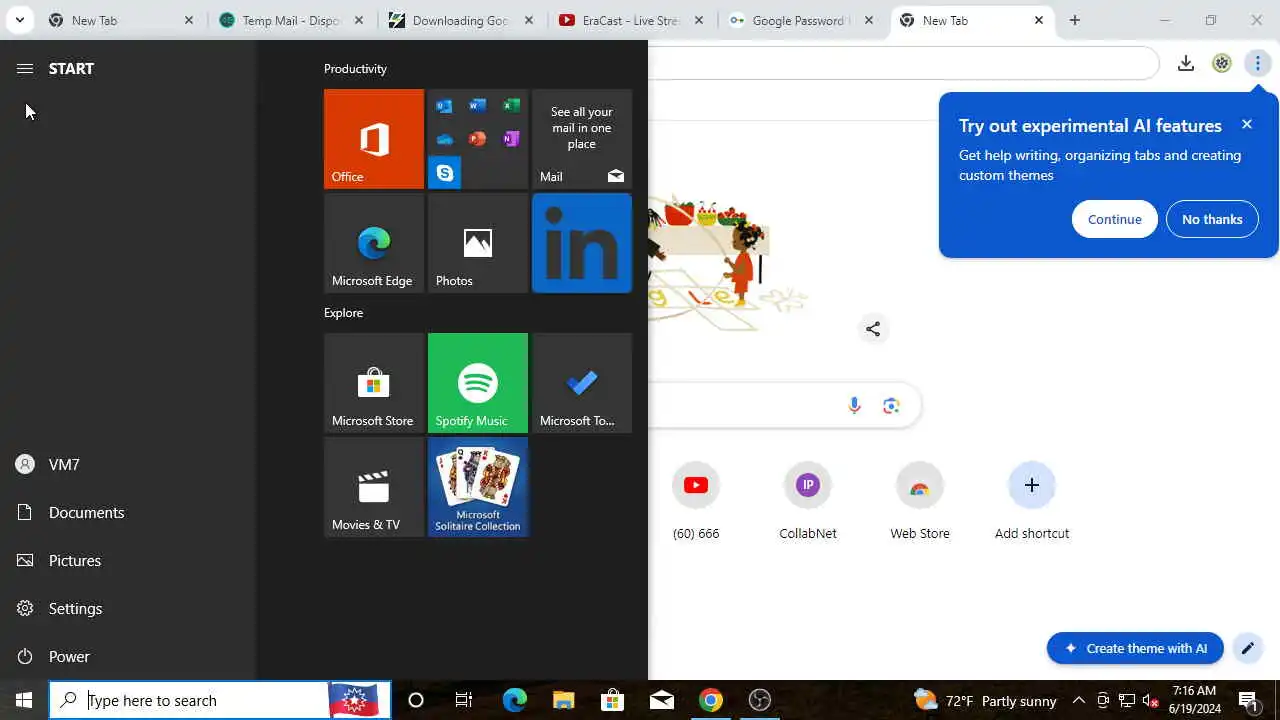This screenshot has width=1280, height=720.
Task: Open Microsoft Store from taskbar
Action: pos(612,700)
